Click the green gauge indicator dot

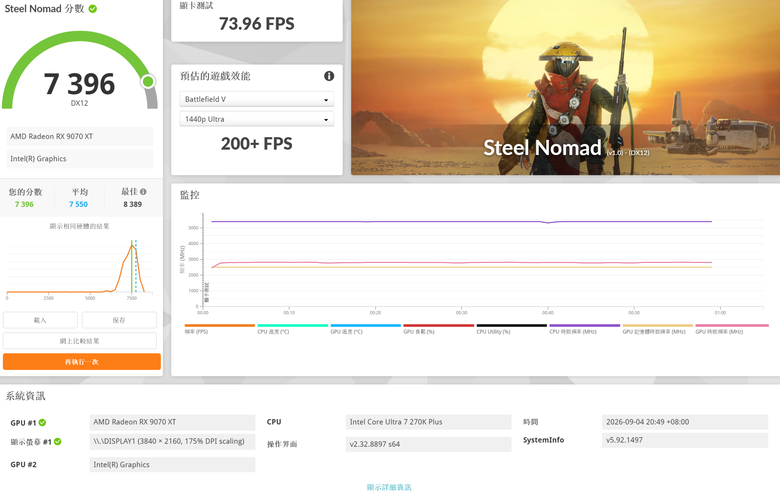(x=148, y=82)
